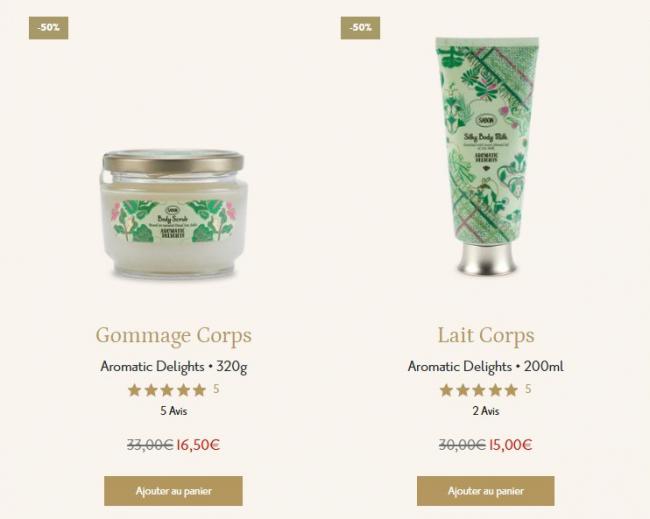Click the 16,50€ sale price
Image resolution: width=650 pixels, height=519 pixels.
pyautogui.click(x=198, y=445)
